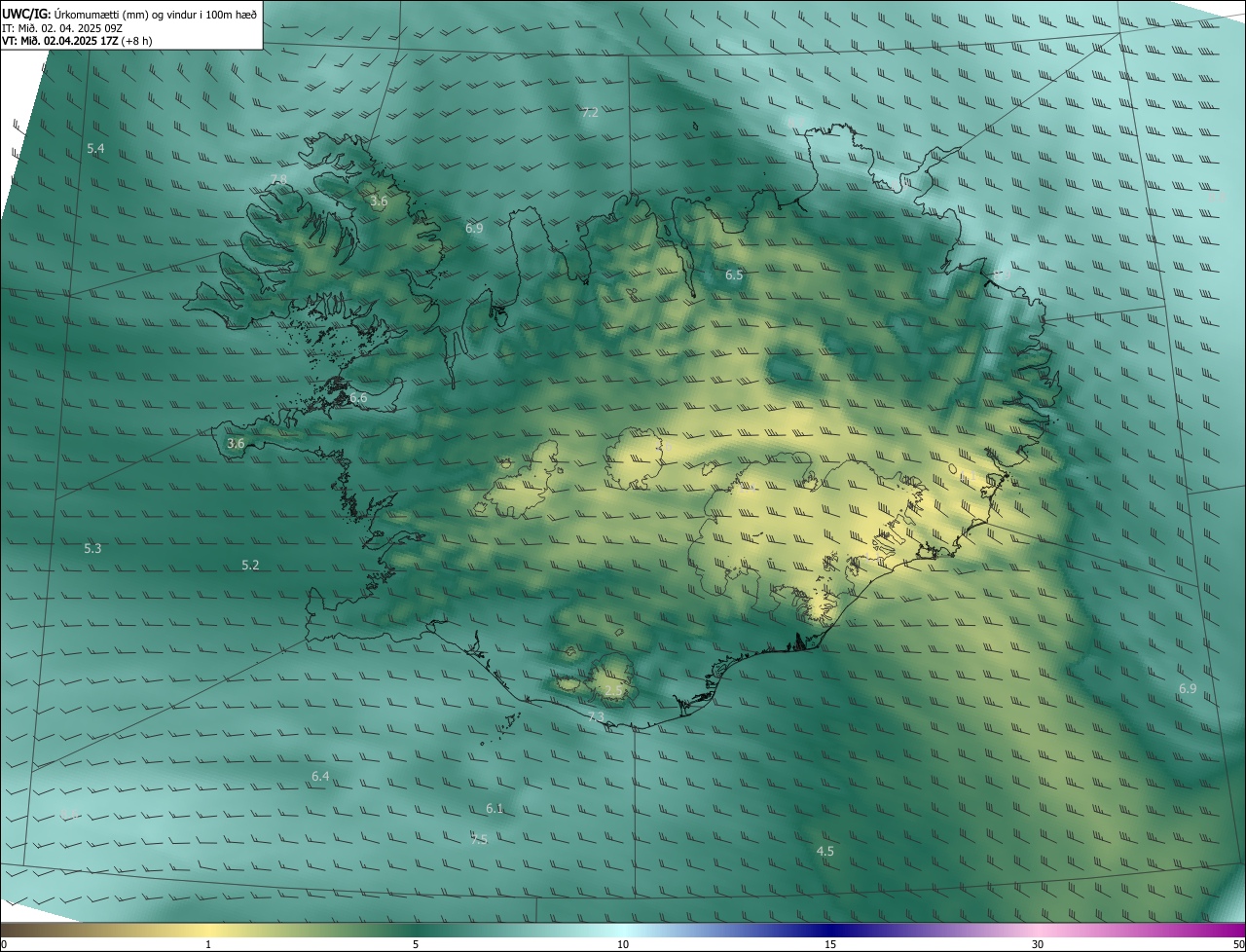Click the 5.3 value label on the map

(92, 549)
